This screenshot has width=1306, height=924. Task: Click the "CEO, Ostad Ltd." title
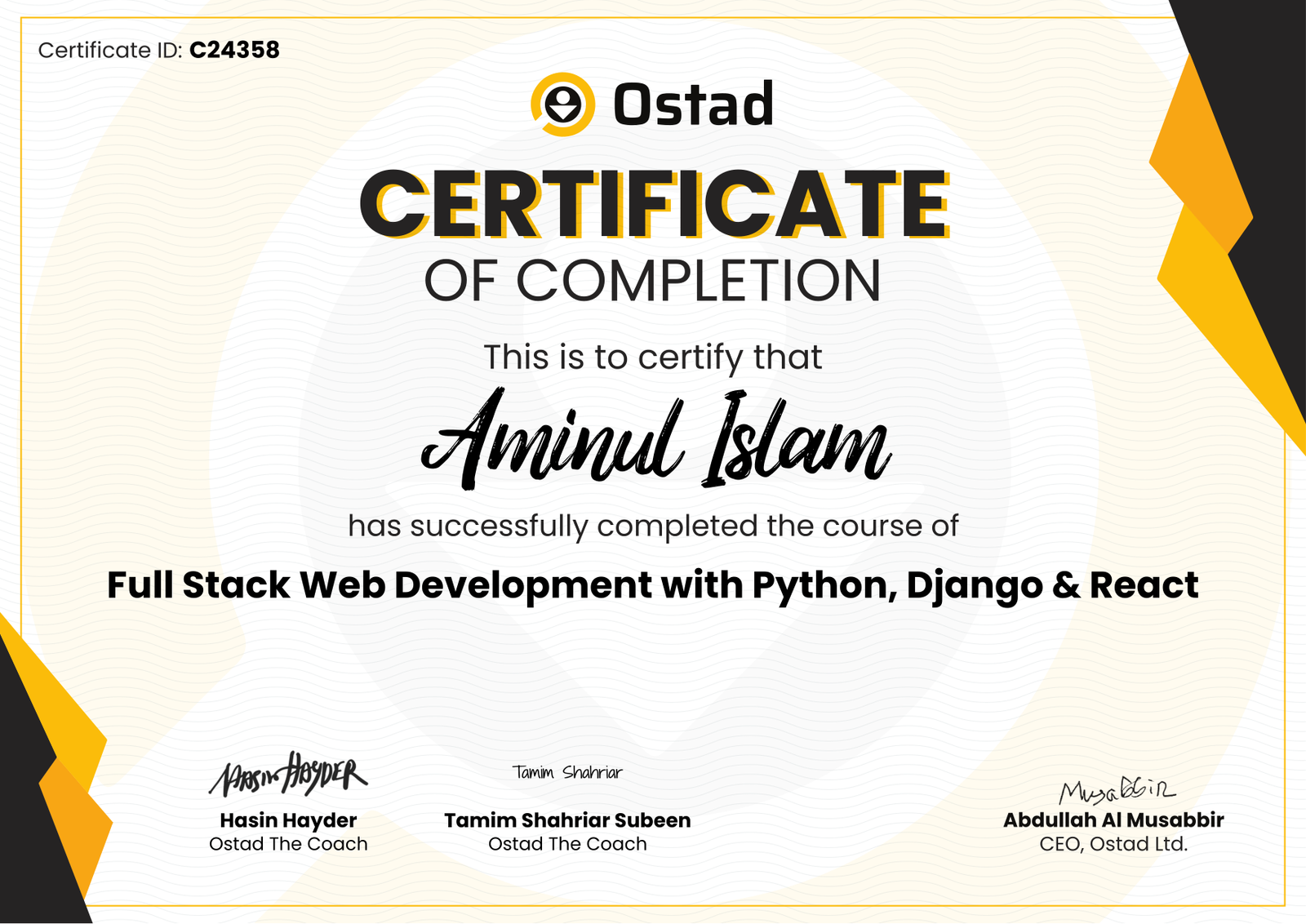pyautogui.click(x=1113, y=844)
